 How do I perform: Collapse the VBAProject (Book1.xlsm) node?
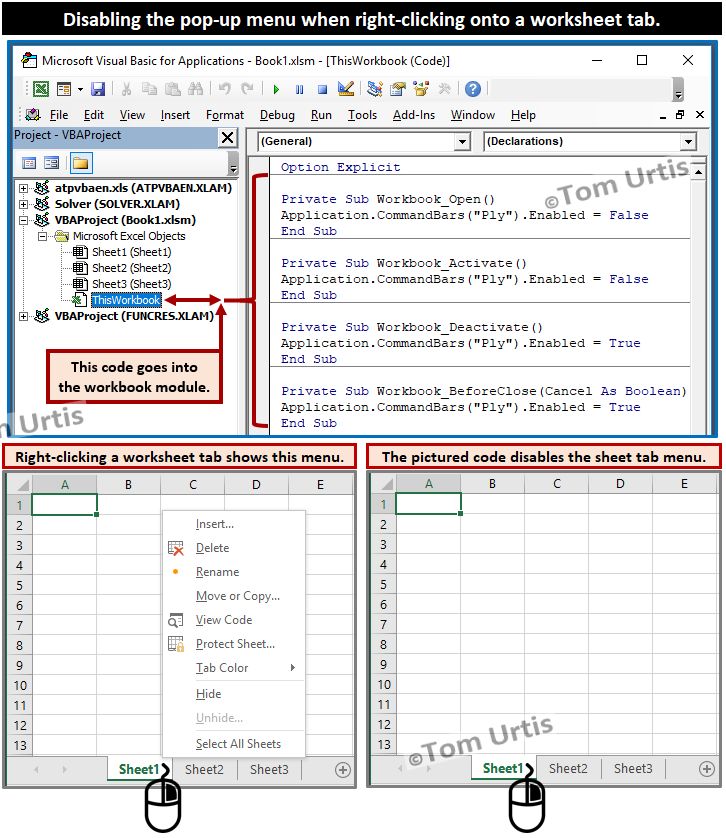(x=23, y=220)
